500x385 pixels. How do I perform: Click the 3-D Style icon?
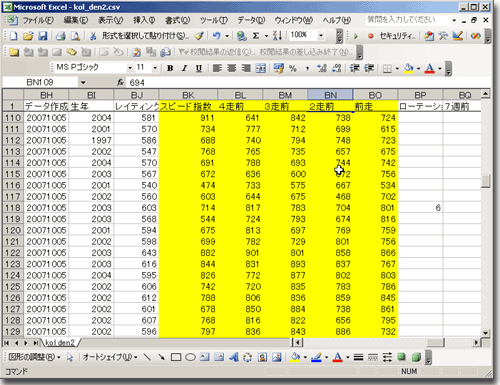[x=416, y=357]
